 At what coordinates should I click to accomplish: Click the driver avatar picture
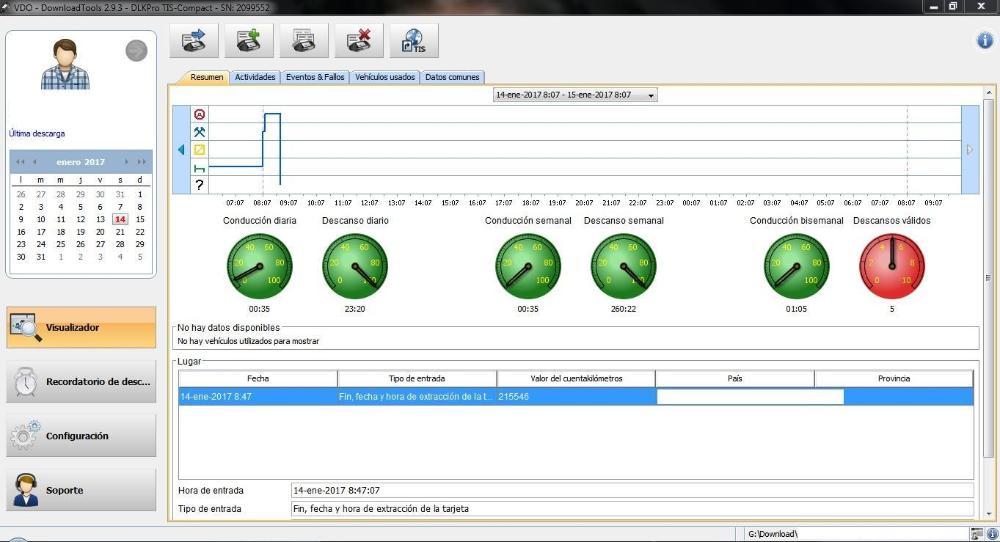coord(65,64)
